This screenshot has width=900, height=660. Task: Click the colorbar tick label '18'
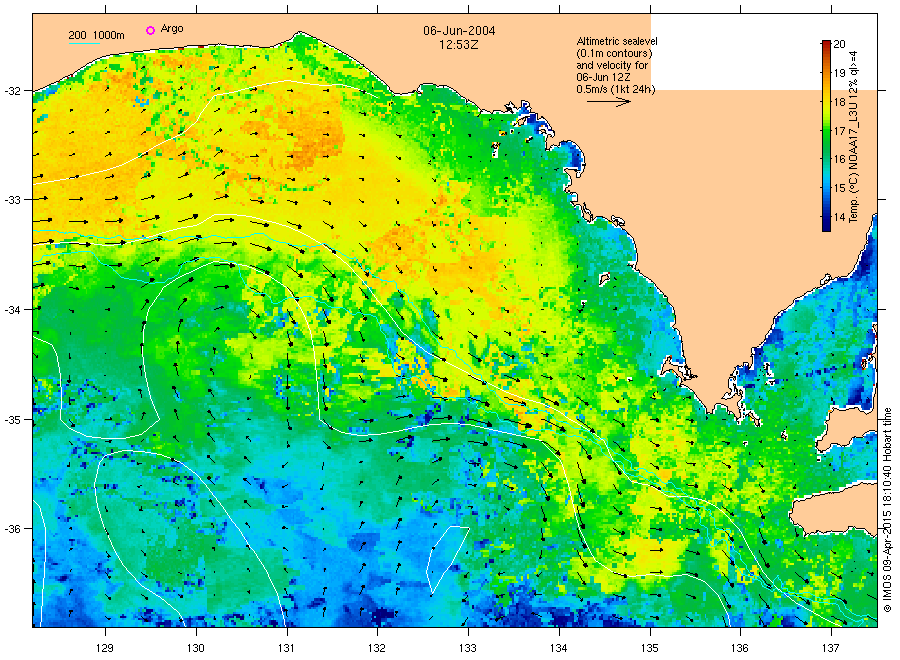[839, 102]
